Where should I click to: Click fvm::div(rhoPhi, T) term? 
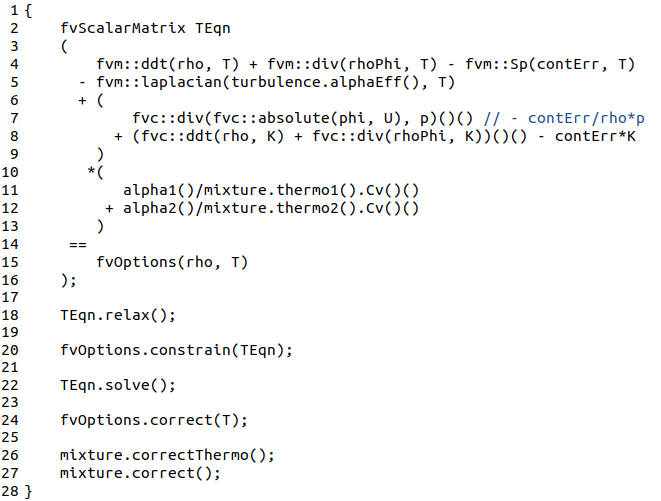click(x=352, y=64)
